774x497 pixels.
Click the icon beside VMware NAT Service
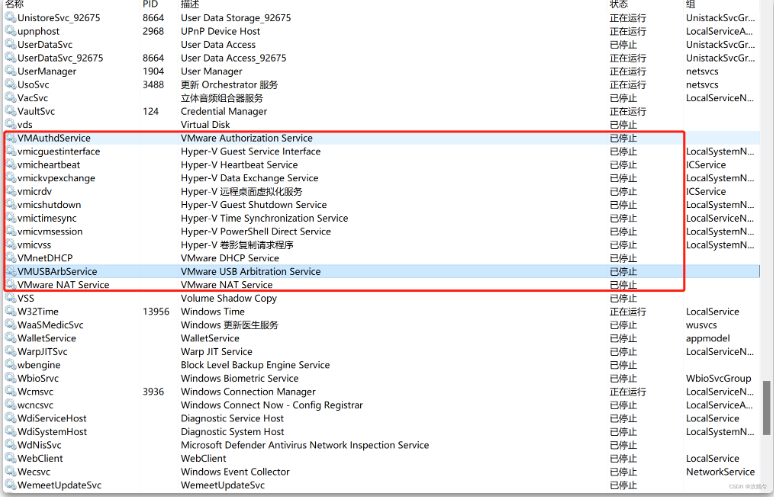[10, 285]
